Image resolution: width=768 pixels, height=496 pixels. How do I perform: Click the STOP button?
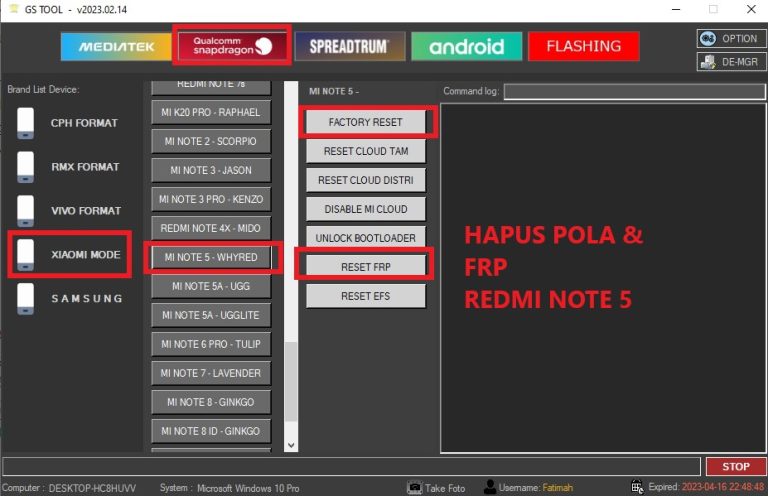click(x=736, y=467)
